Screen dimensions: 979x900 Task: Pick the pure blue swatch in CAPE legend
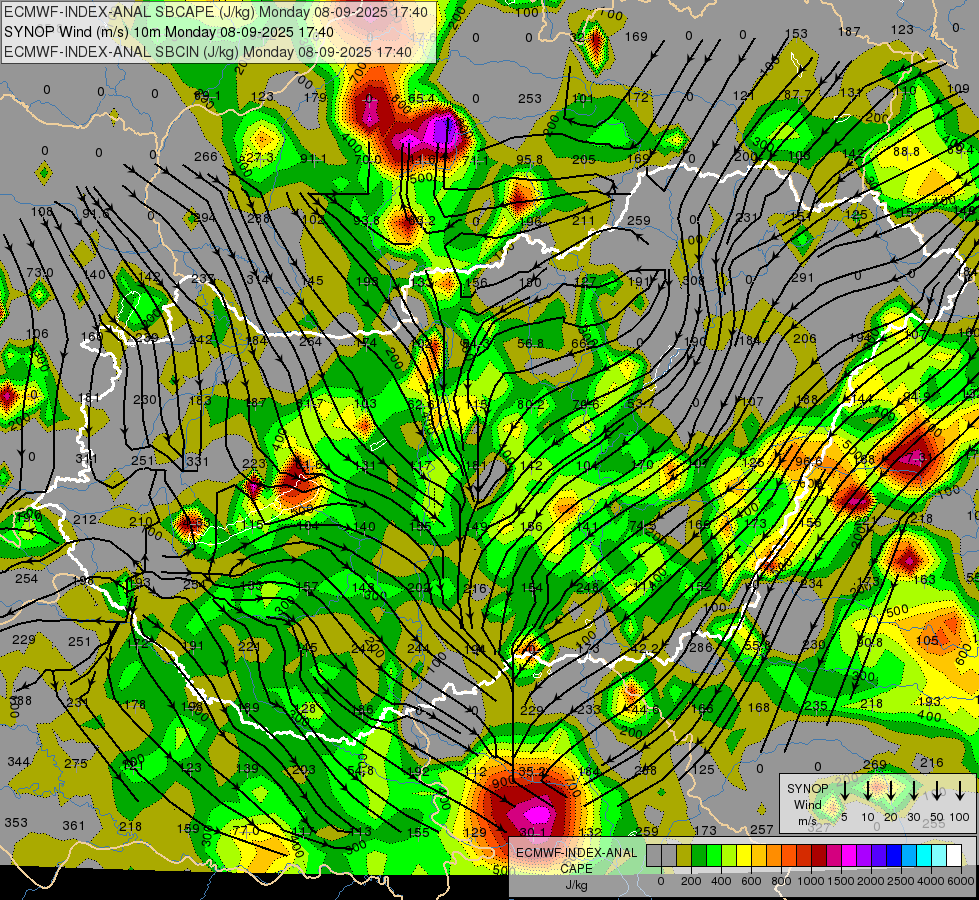click(894, 855)
